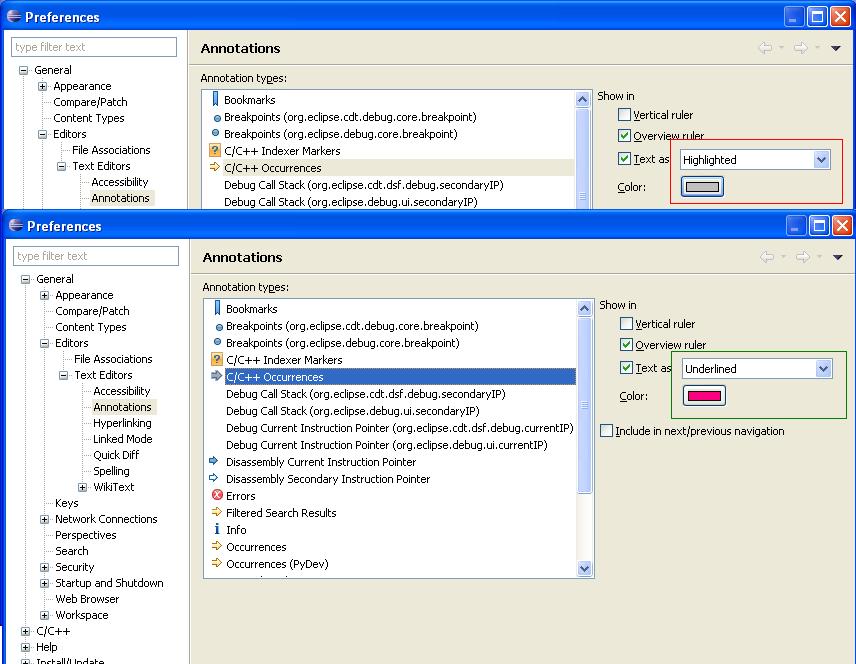Open Perspectives preference page
The width and height of the screenshot is (856, 664).
click(86, 535)
